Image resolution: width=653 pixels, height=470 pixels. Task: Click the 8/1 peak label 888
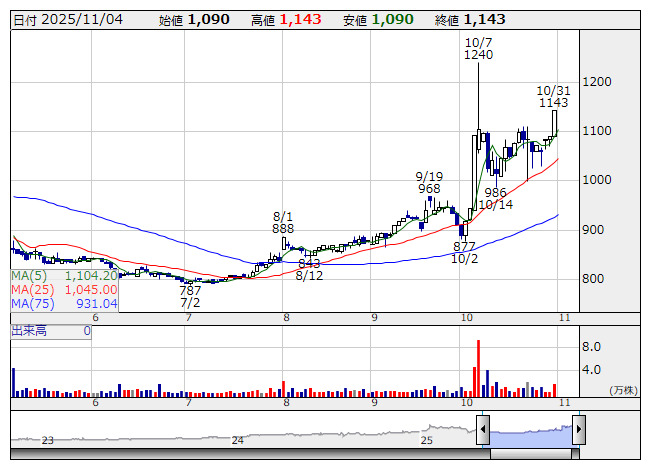tap(283, 228)
